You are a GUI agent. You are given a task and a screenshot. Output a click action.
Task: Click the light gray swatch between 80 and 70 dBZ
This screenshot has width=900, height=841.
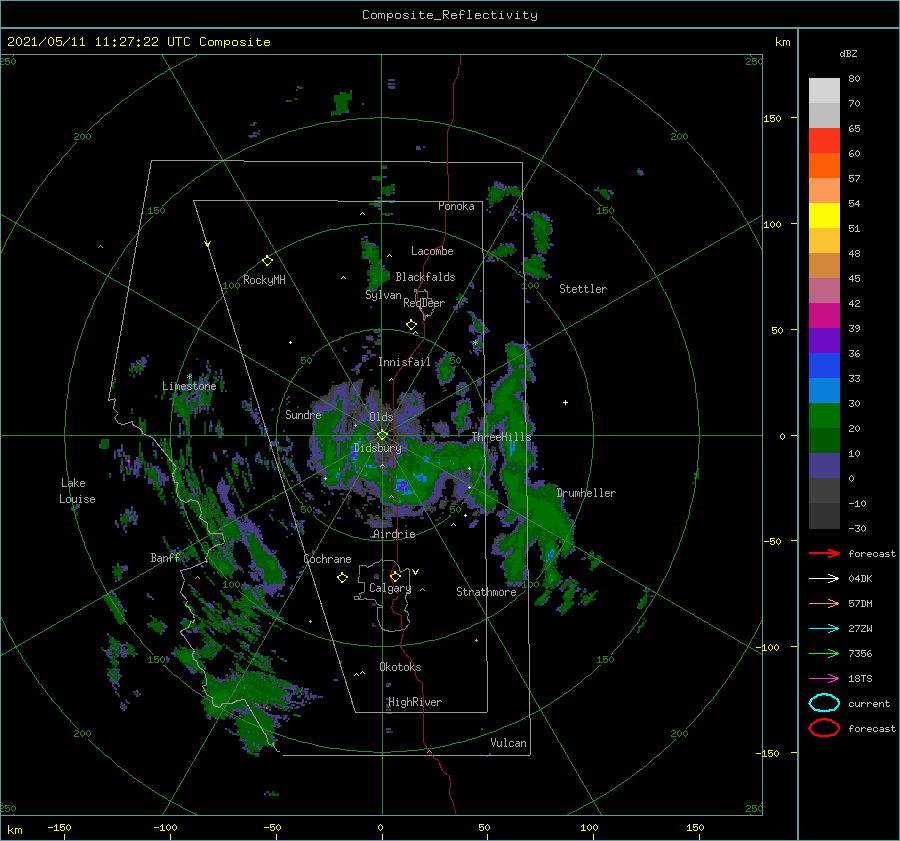pyautogui.click(x=824, y=90)
